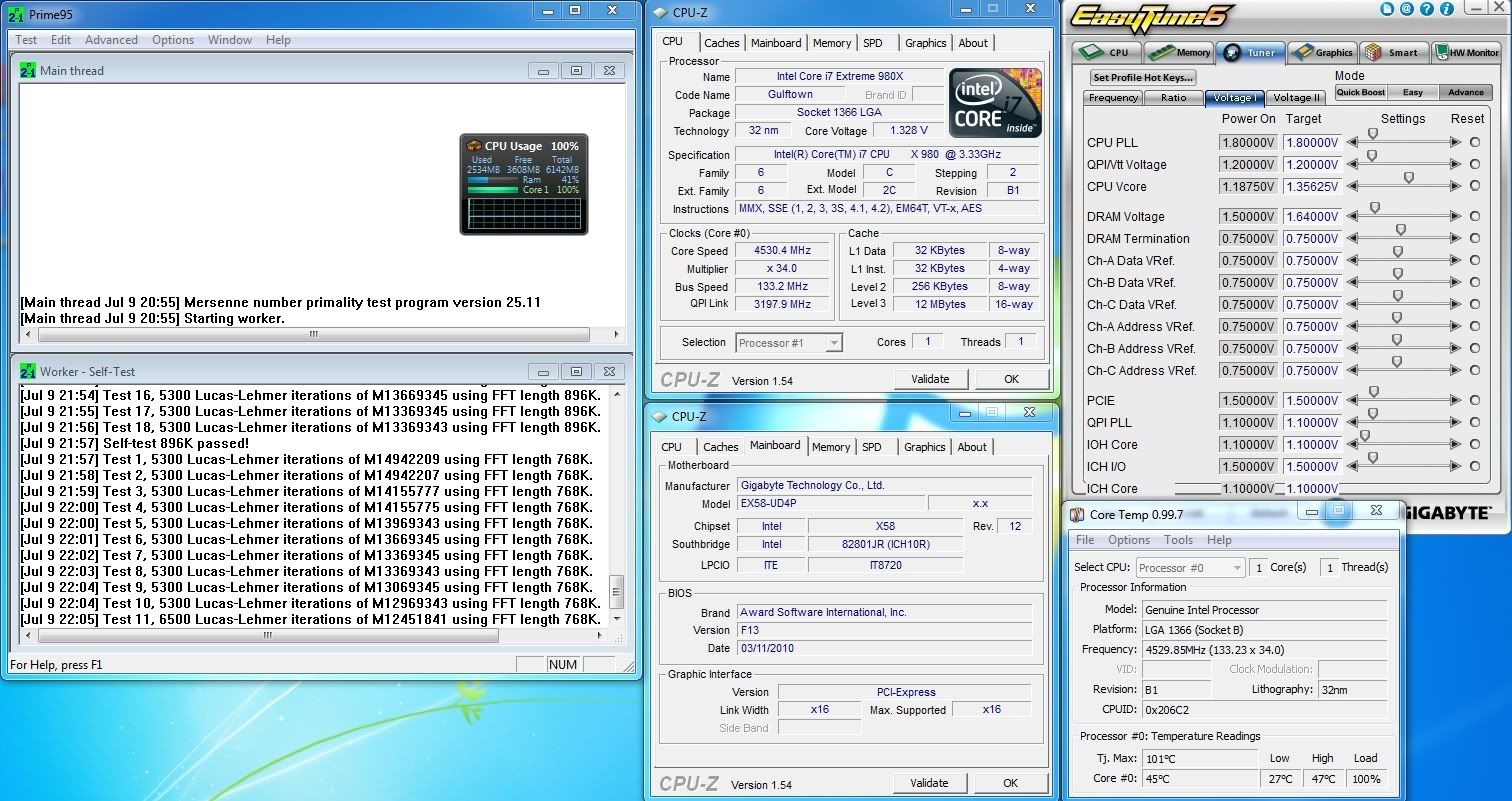Click Worker - Self-Test window icon
The height and width of the screenshot is (801, 1512).
[28, 371]
